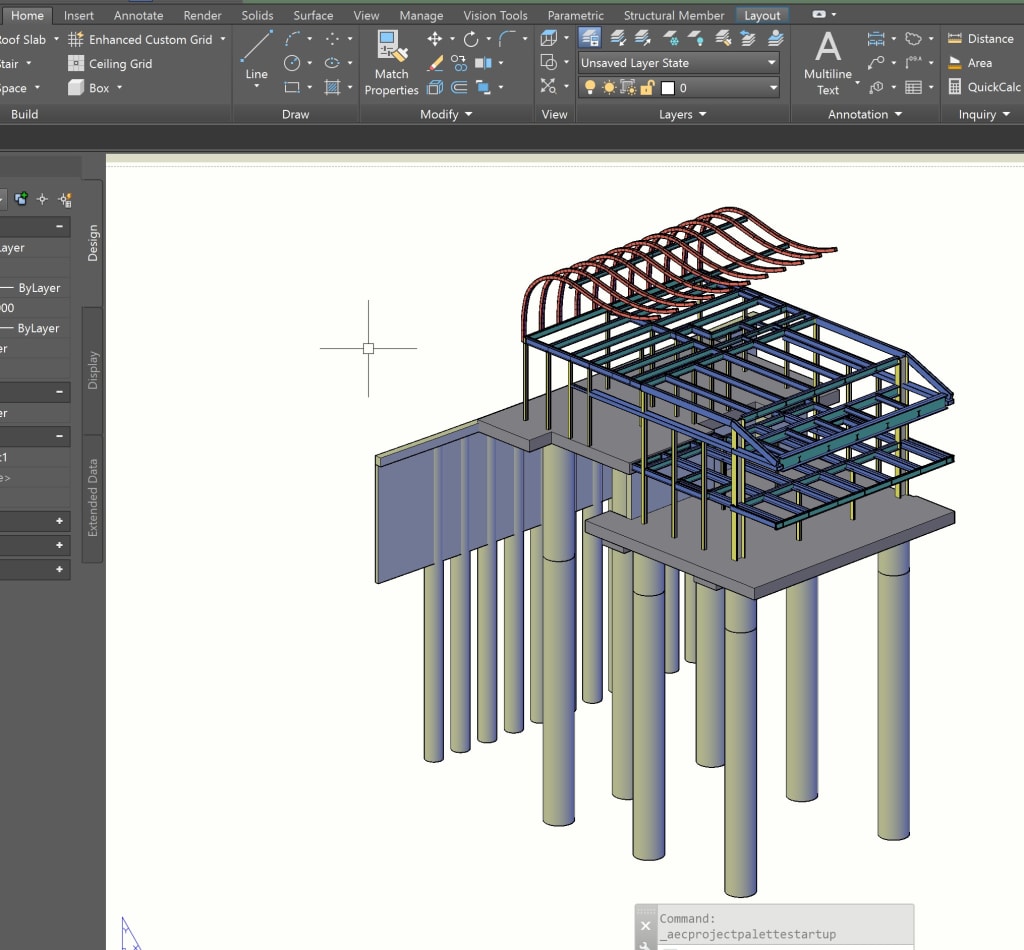
Task: Switch to the Layout ribbon tab
Action: (x=763, y=15)
